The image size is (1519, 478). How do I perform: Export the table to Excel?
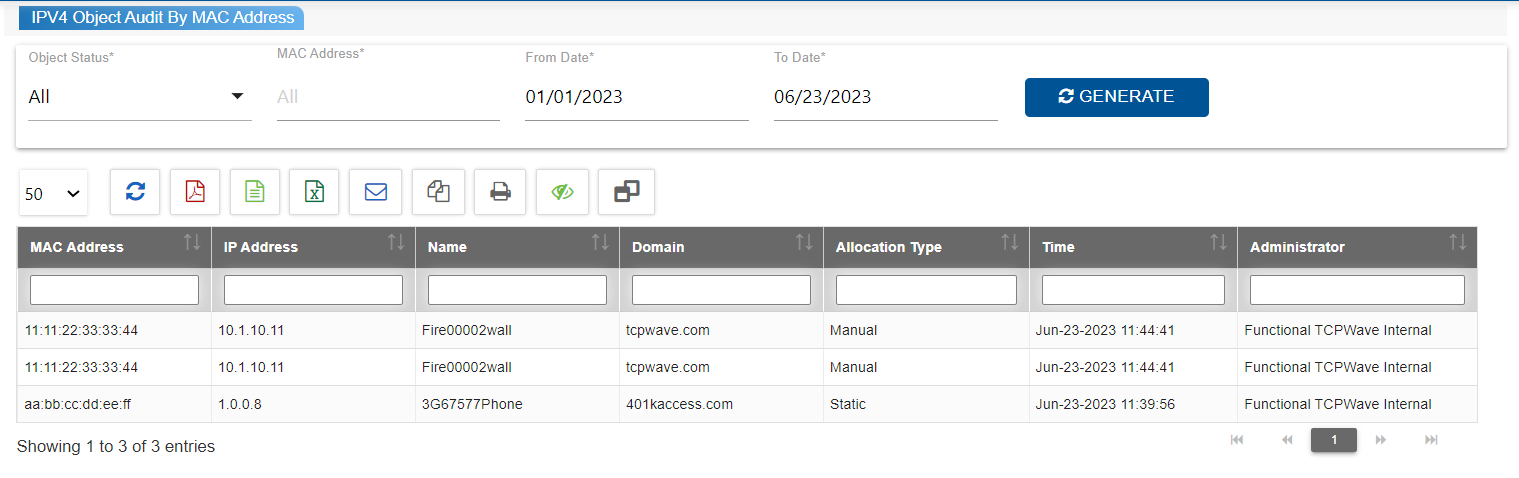click(x=314, y=192)
